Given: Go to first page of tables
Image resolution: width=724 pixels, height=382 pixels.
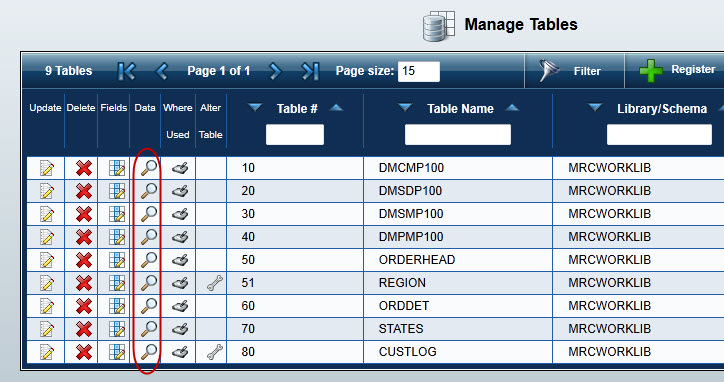Looking at the screenshot, I should pos(127,71).
